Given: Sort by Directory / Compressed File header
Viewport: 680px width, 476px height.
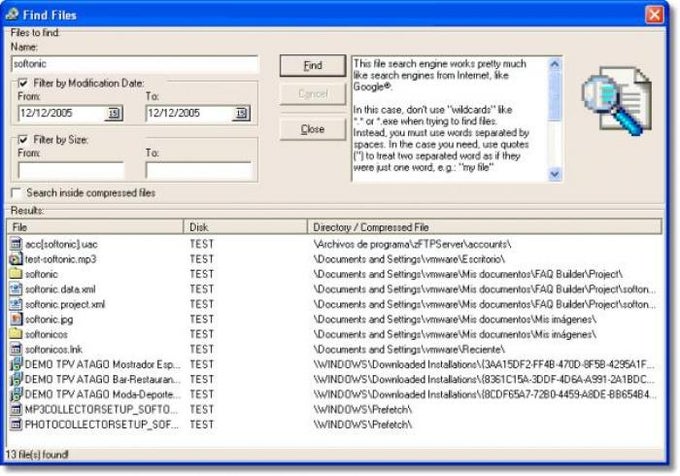Looking at the screenshot, I should click(x=484, y=227).
